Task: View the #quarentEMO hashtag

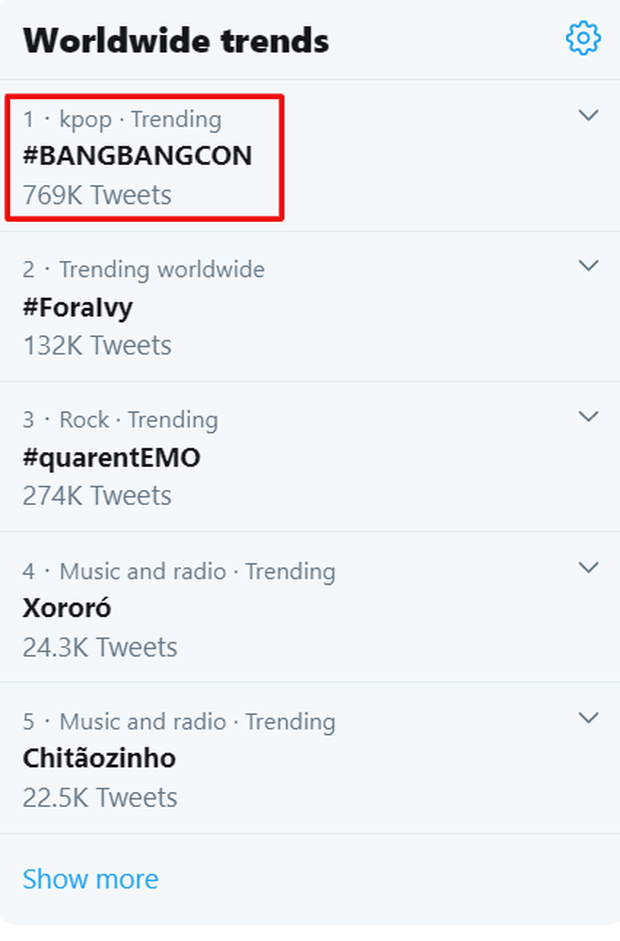Action: [x=111, y=458]
